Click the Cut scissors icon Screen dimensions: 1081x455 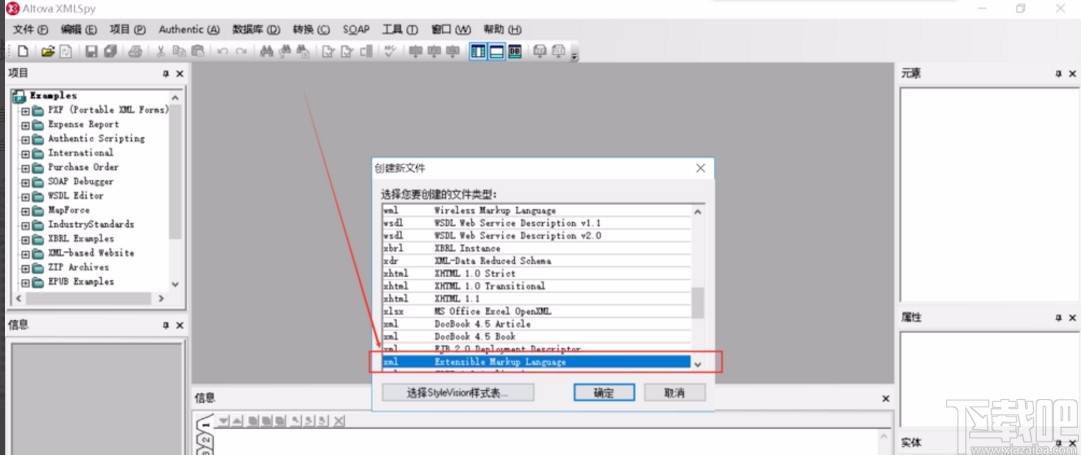tap(161, 51)
